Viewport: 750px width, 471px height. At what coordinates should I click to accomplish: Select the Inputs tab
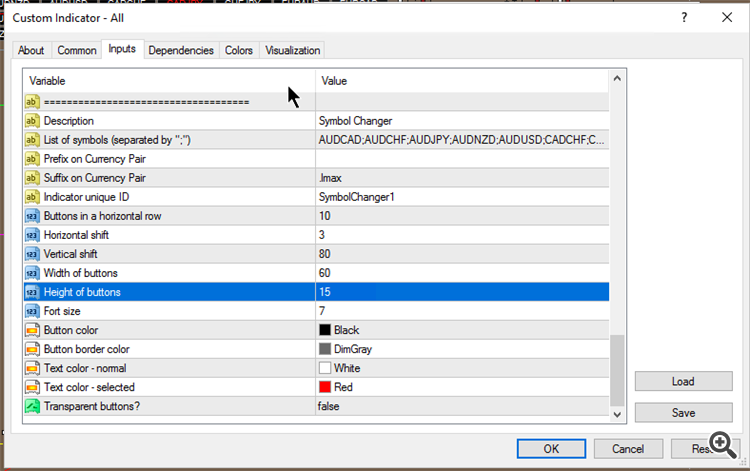point(122,49)
